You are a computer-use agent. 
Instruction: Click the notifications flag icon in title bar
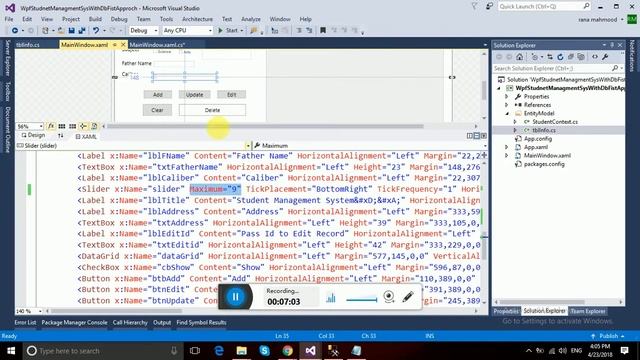(474, 6)
